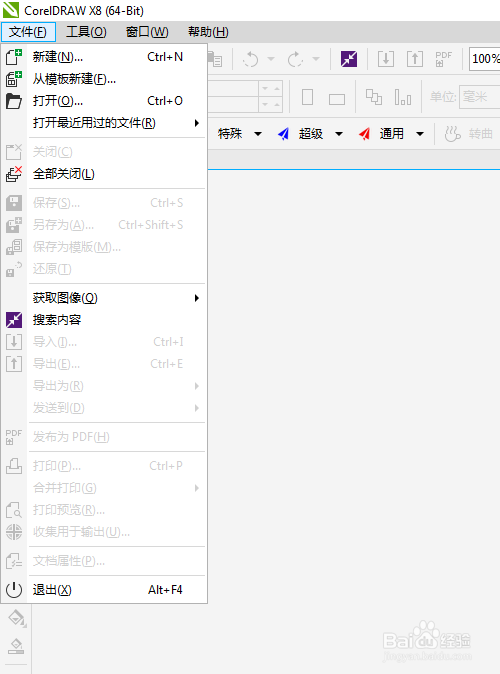Open the redo history dropdown arrow
This screenshot has height=674, width=500.
(x=316, y=59)
